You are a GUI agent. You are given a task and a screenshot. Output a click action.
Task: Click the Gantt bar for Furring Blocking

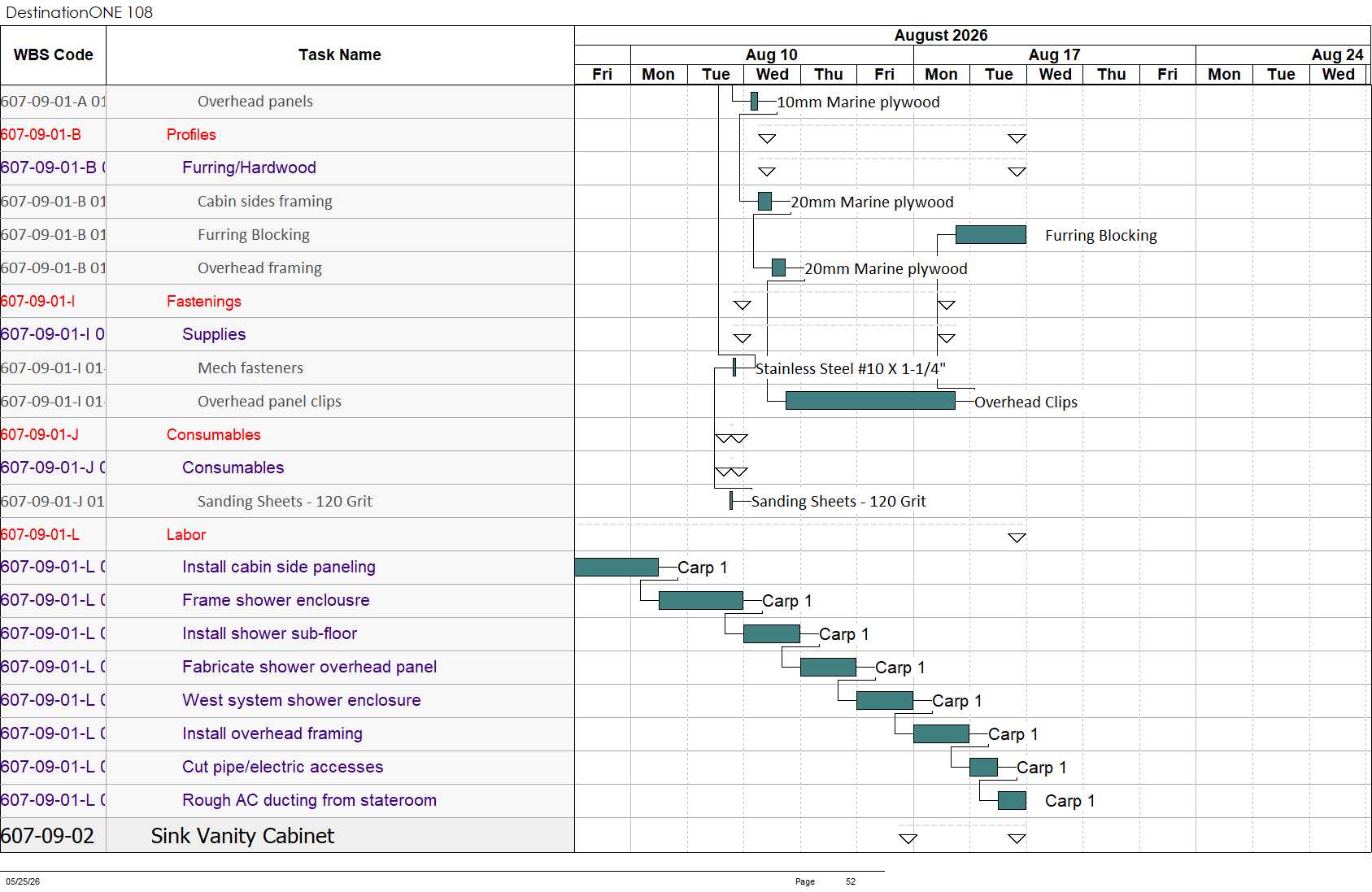click(x=991, y=235)
